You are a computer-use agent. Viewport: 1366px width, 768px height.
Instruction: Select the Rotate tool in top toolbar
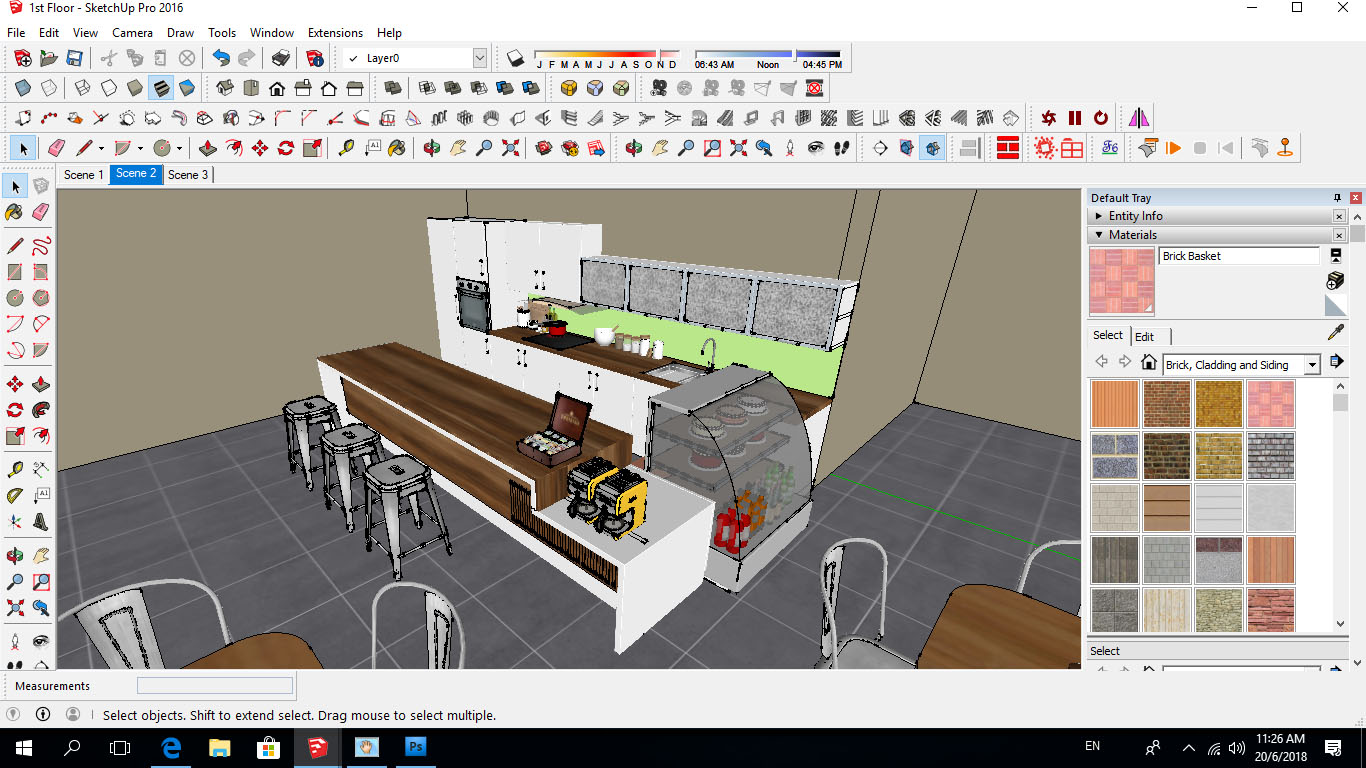pyautogui.click(x=286, y=148)
